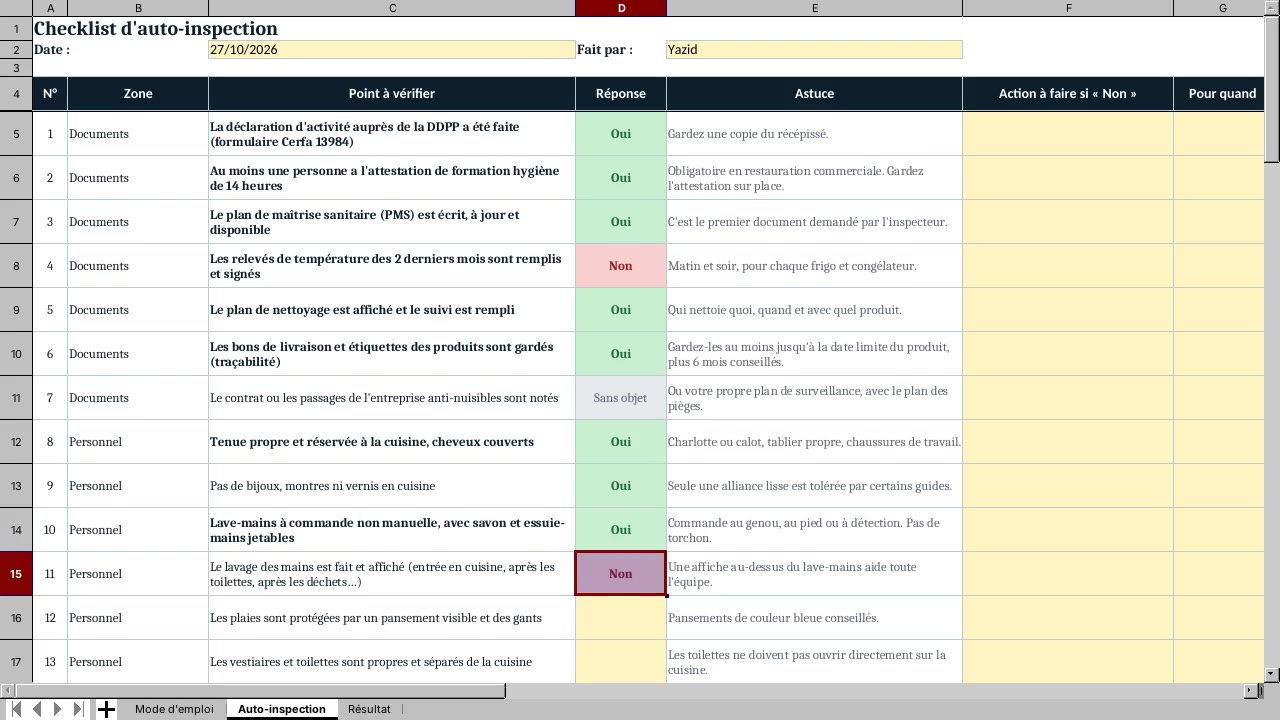Click 'Pansements de couleur bleue conseillés.' cell
1280x720 pixels.
(x=814, y=618)
